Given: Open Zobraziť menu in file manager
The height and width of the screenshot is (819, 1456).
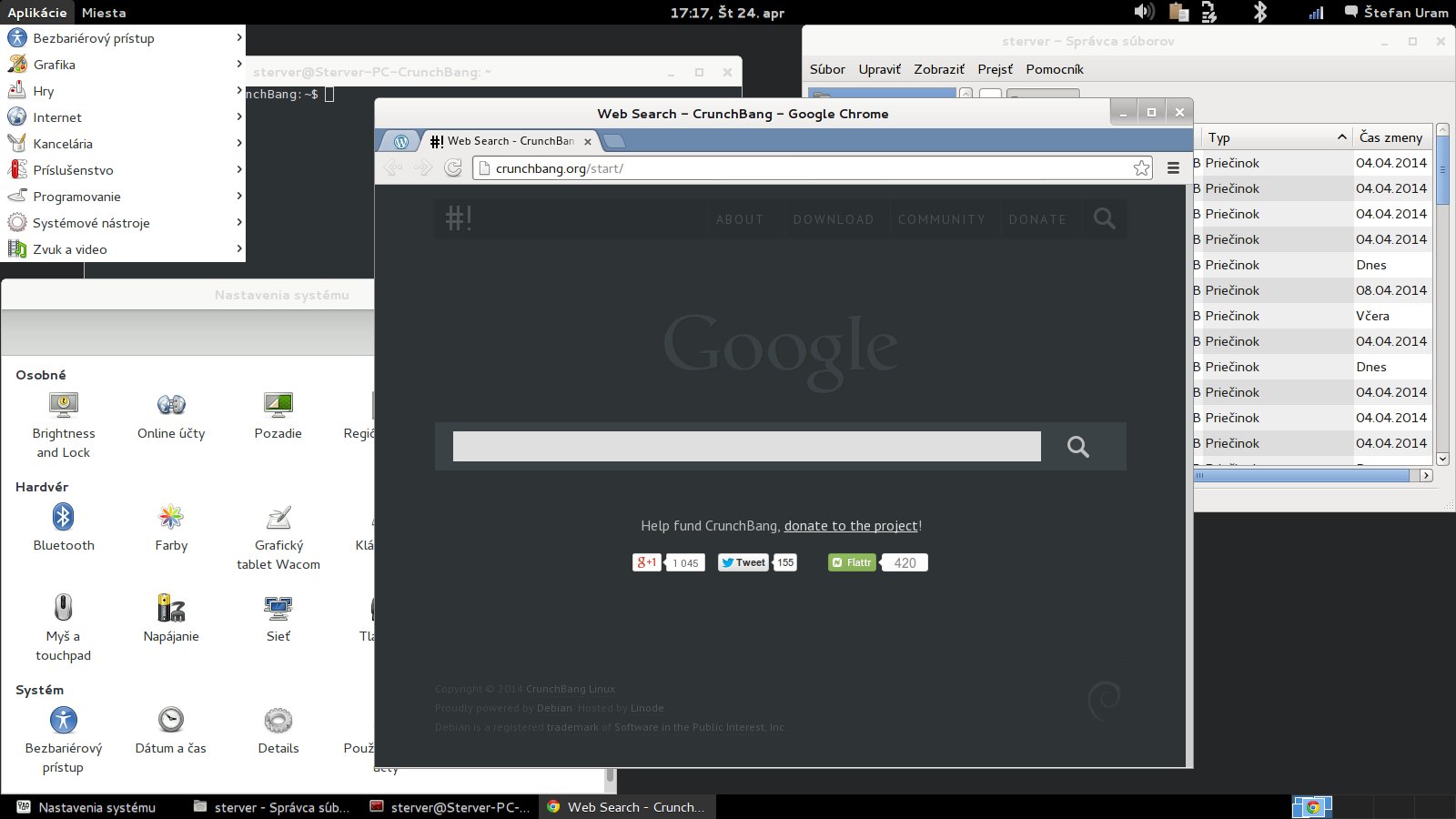Looking at the screenshot, I should [x=939, y=69].
